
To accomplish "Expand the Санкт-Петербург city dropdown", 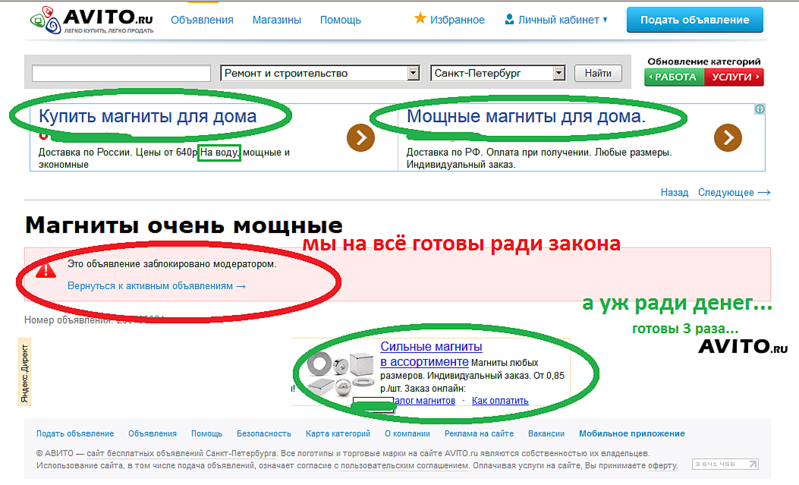I will 558,73.
